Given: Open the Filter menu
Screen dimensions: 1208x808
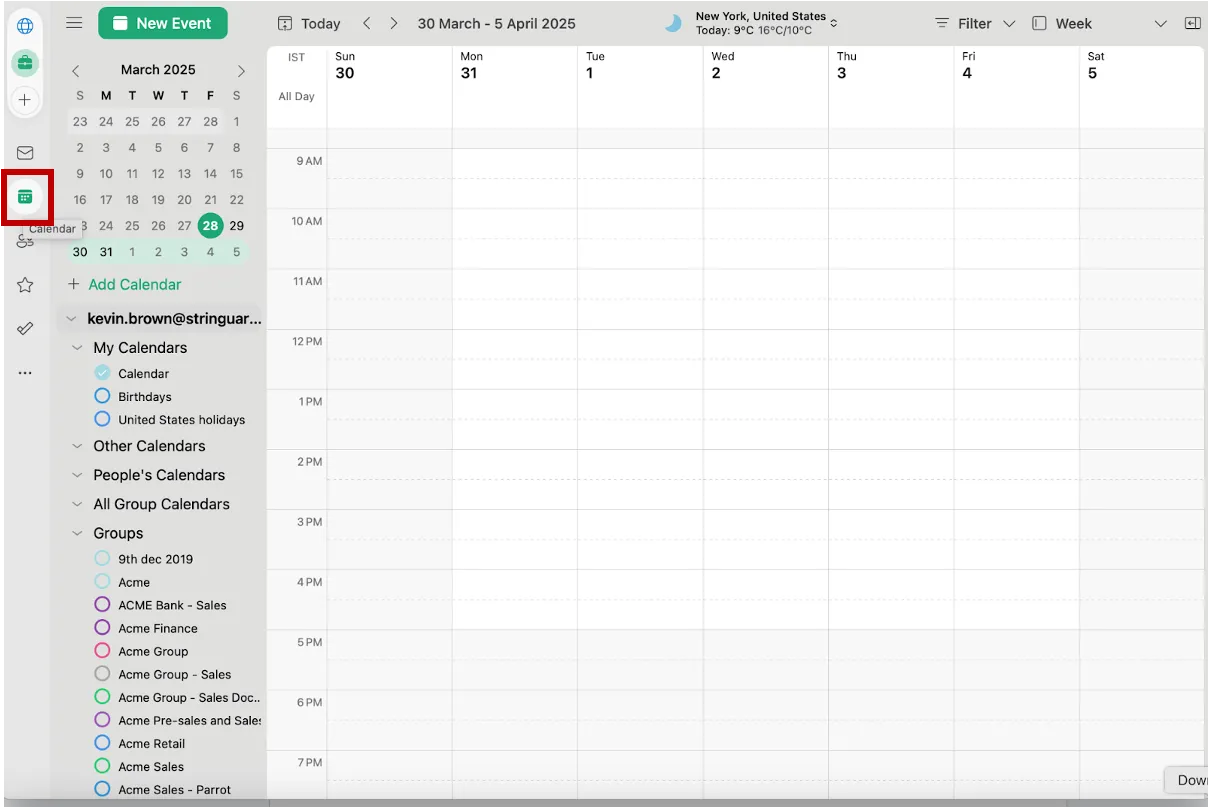Looking at the screenshot, I should (x=974, y=23).
